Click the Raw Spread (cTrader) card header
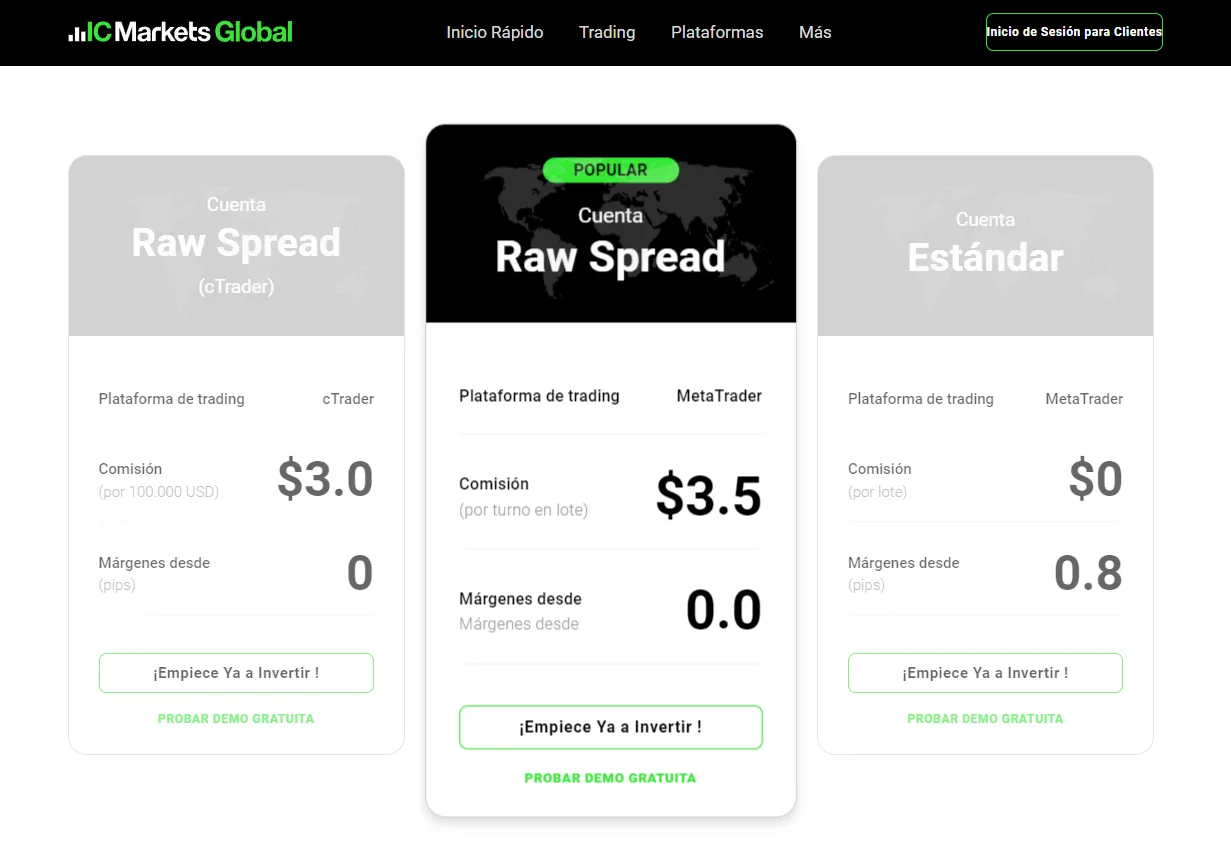Image resolution: width=1231 pixels, height=862 pixels. pos(236,246)
